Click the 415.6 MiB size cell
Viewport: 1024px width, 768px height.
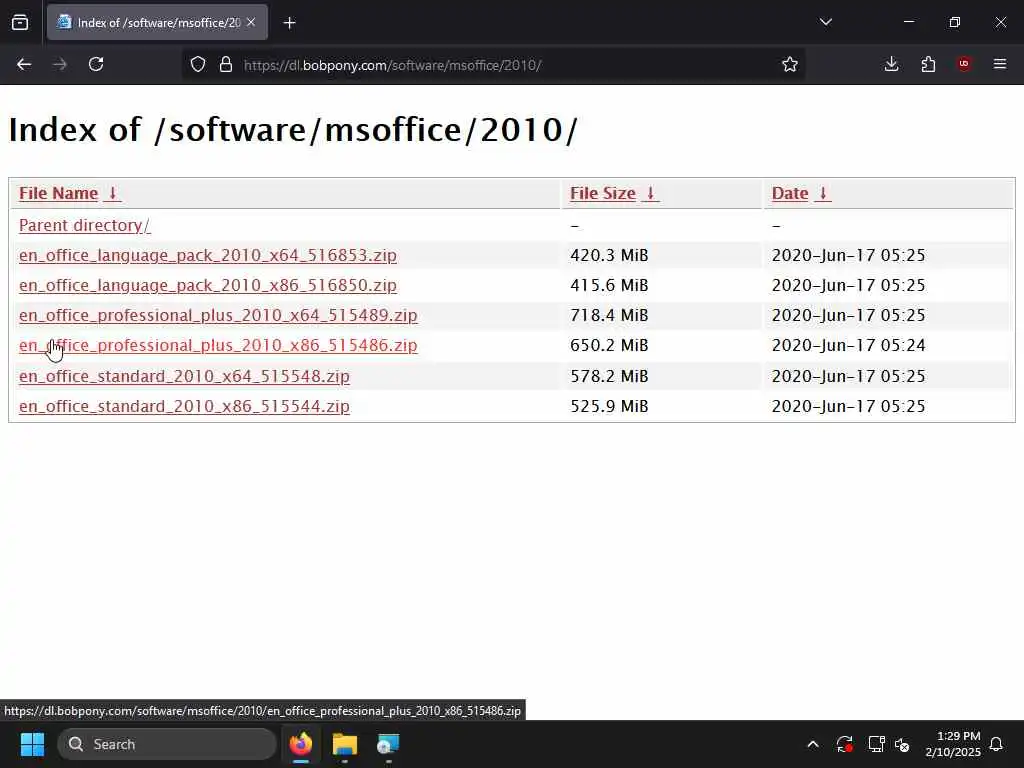[609, 285]
